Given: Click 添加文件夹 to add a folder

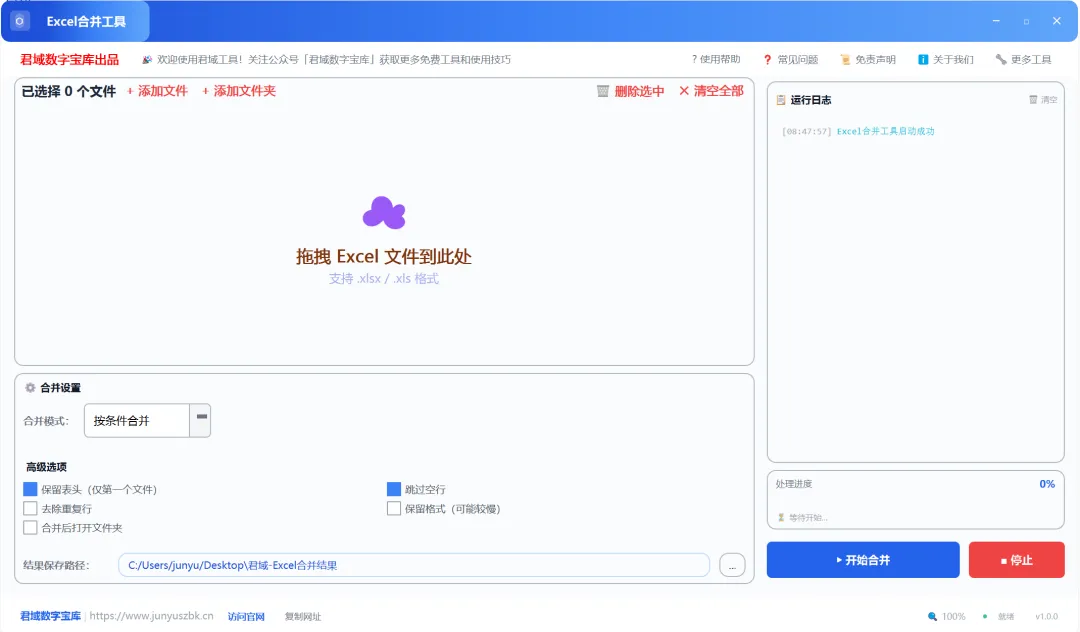Looking at the screenshot, I should 239,91.
